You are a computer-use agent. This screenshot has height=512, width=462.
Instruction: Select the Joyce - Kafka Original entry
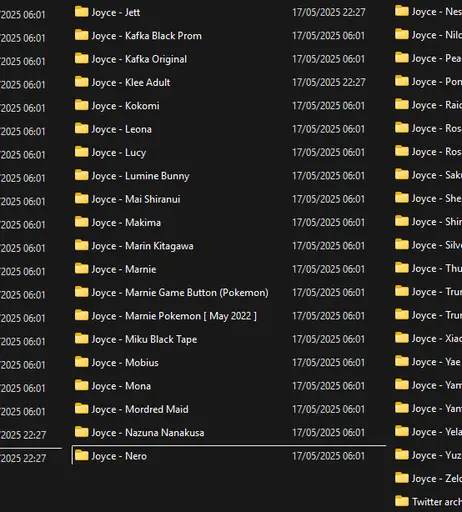click(139, 59)
